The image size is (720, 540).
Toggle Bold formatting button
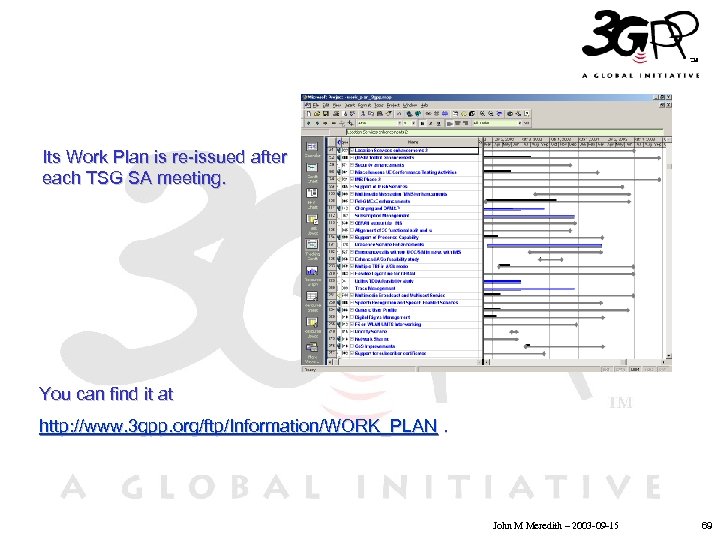point(422,123)
